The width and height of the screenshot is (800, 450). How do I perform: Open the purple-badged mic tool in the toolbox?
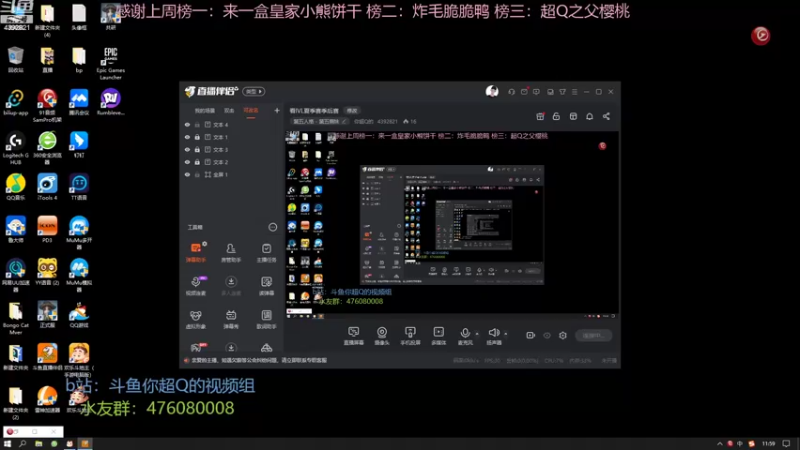click(x=195, y=285)
